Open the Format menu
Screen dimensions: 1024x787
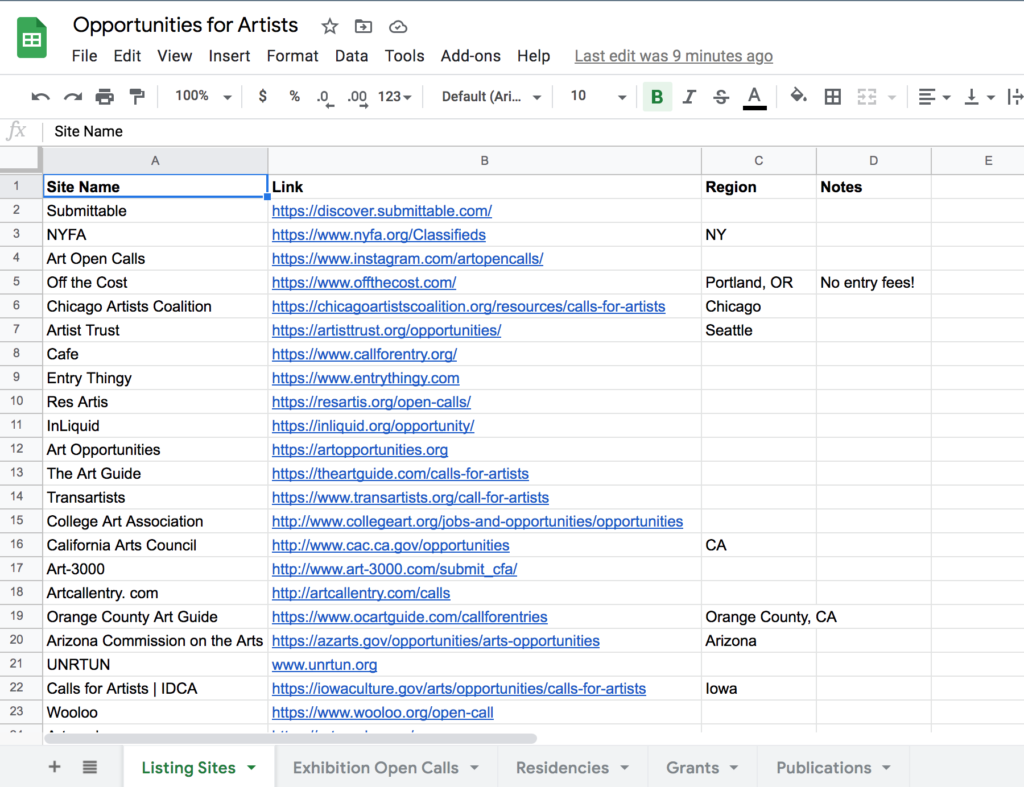[x=292, y=56]
